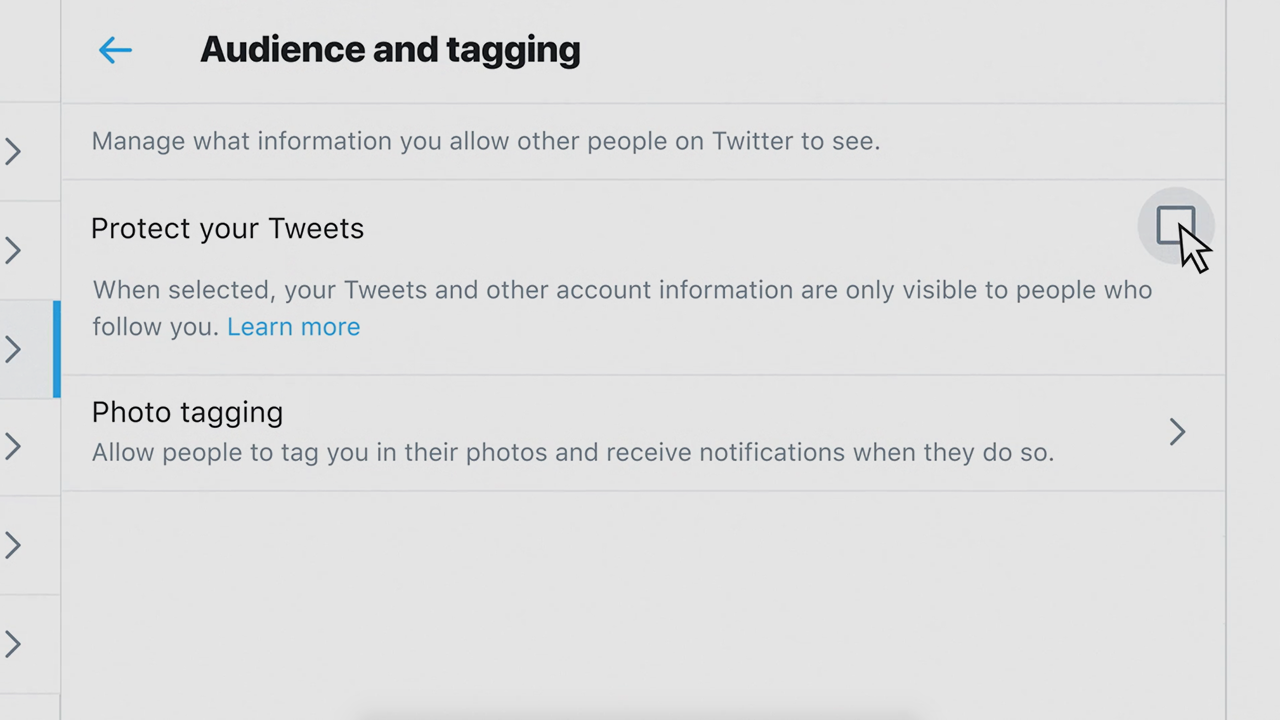Image resolution: width=1280 pixels, height=720 pixels.
Task: Click the topmost chevron in left sidebar
Action: tap(13, 152)
